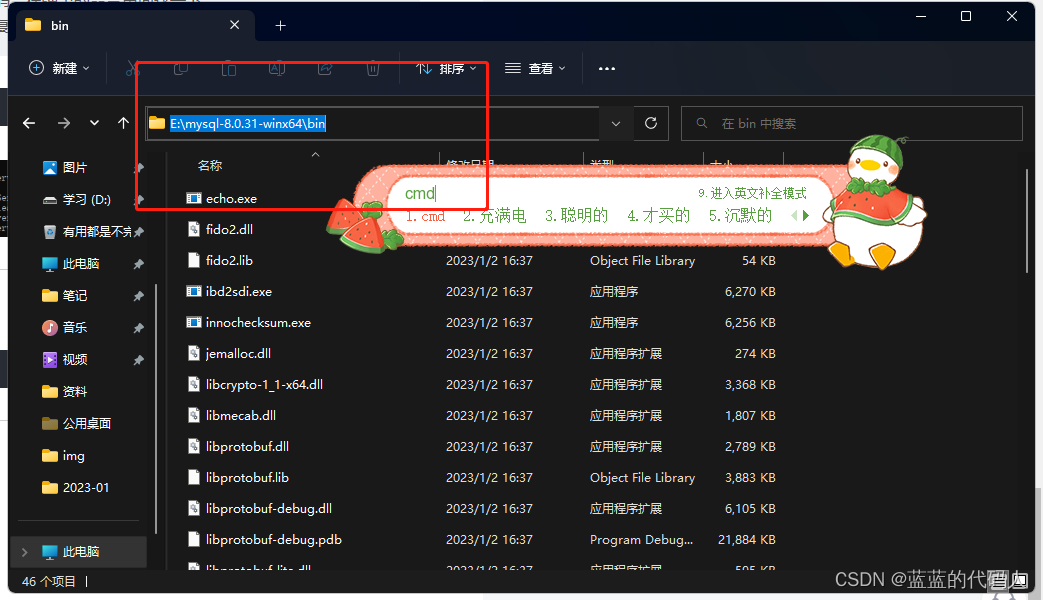Choose IME candidate 4 才买的

point(659,216)
